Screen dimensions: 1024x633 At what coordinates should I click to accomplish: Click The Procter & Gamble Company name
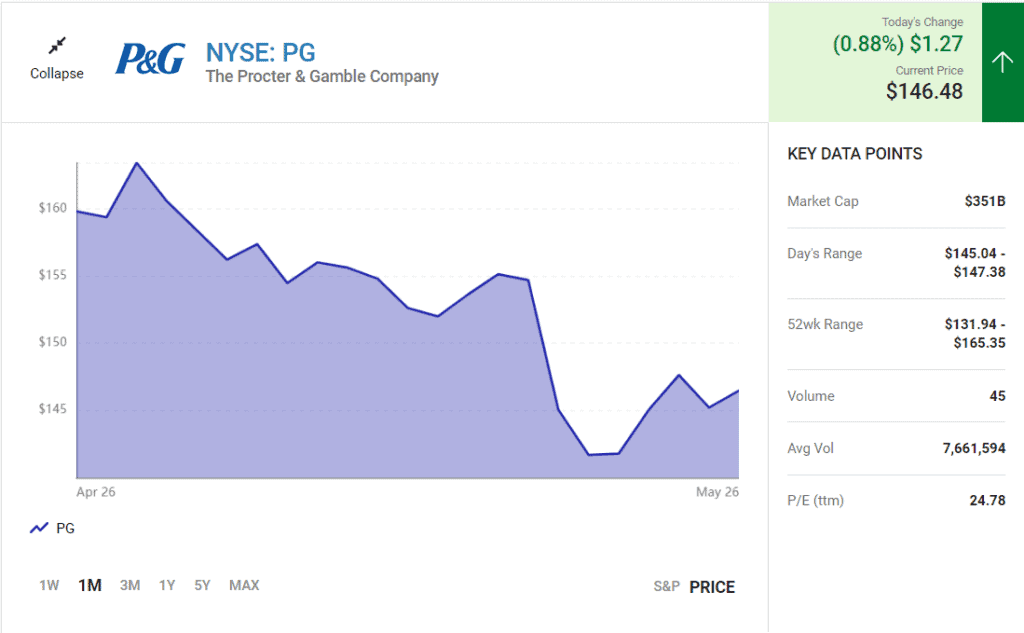pyautogui.click(x=322, y=76)
